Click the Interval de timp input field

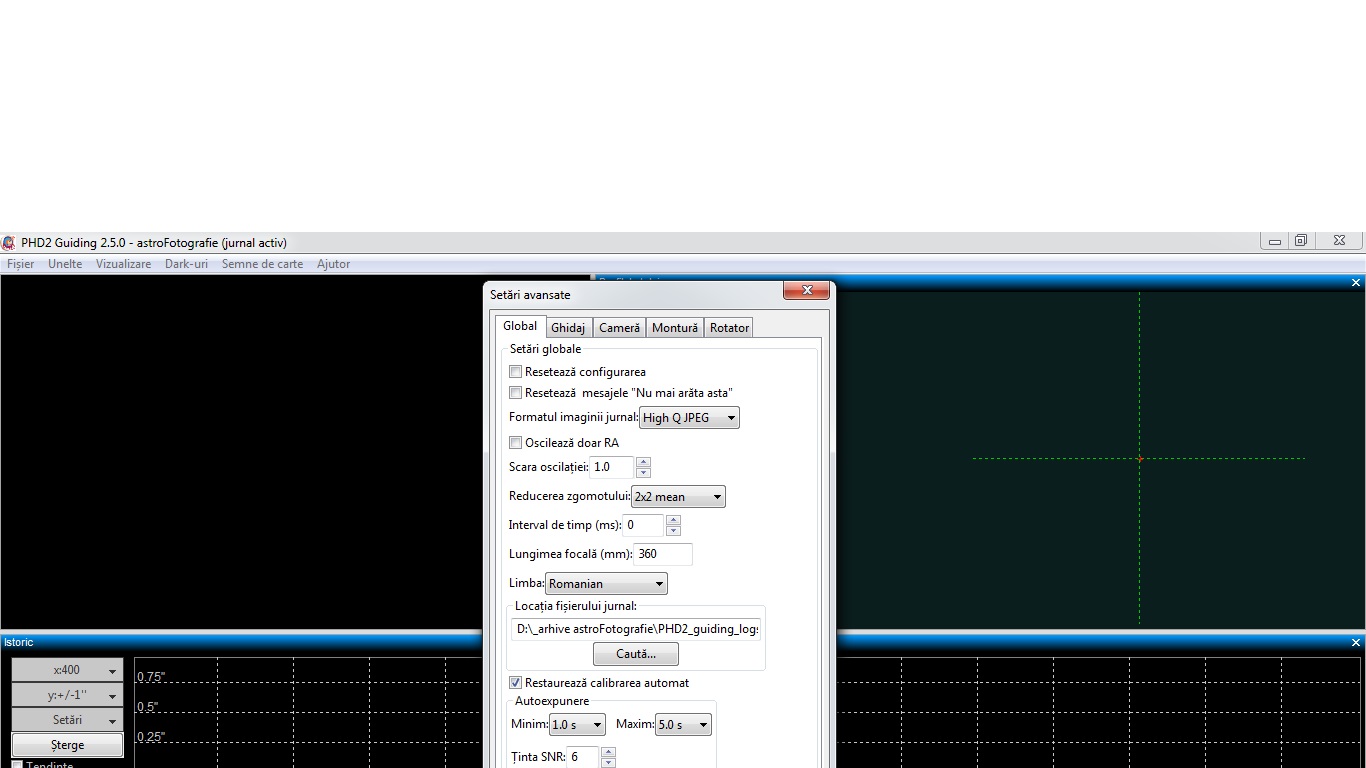pyautogui.click(x=644, y=525)
